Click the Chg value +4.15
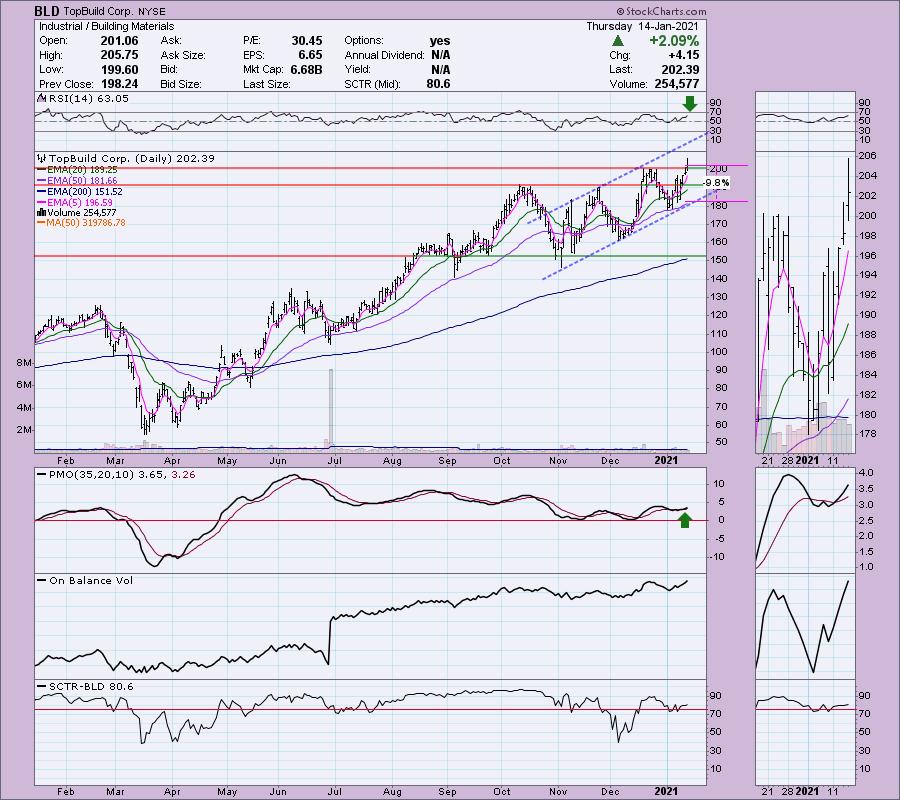 pos(683,55)
